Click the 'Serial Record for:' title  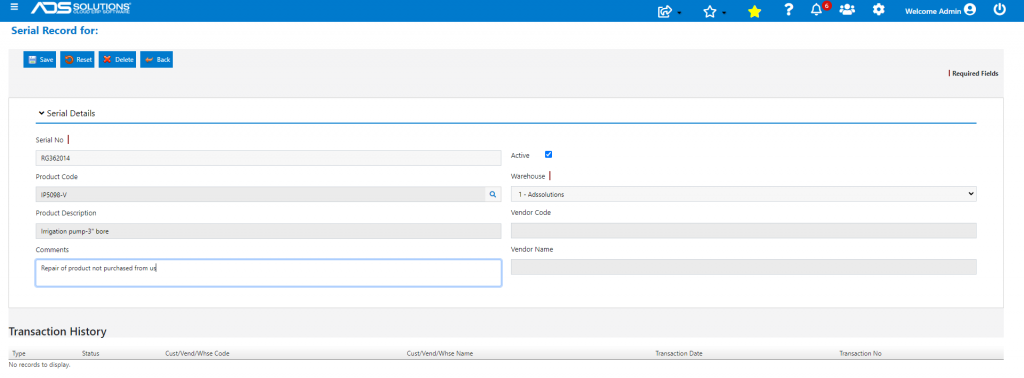[x=55, y=30]
